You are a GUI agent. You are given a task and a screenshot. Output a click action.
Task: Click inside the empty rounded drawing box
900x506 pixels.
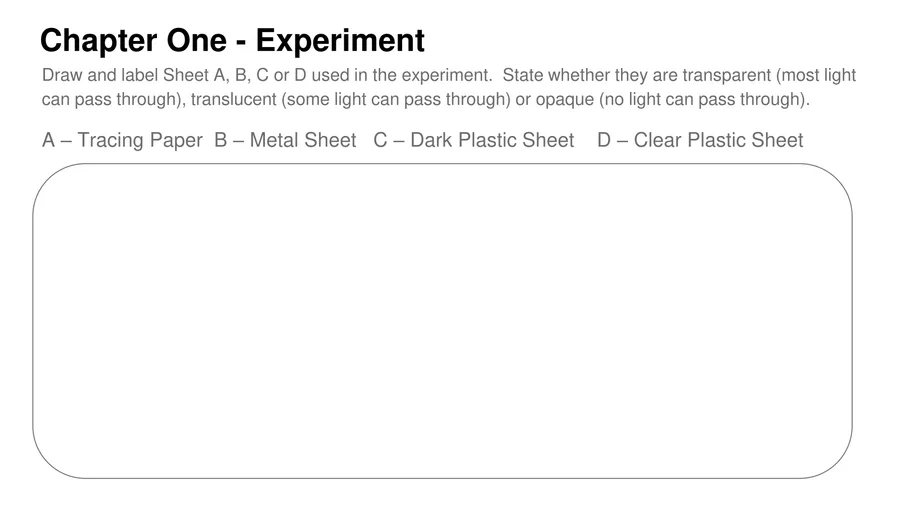(442, 320)
